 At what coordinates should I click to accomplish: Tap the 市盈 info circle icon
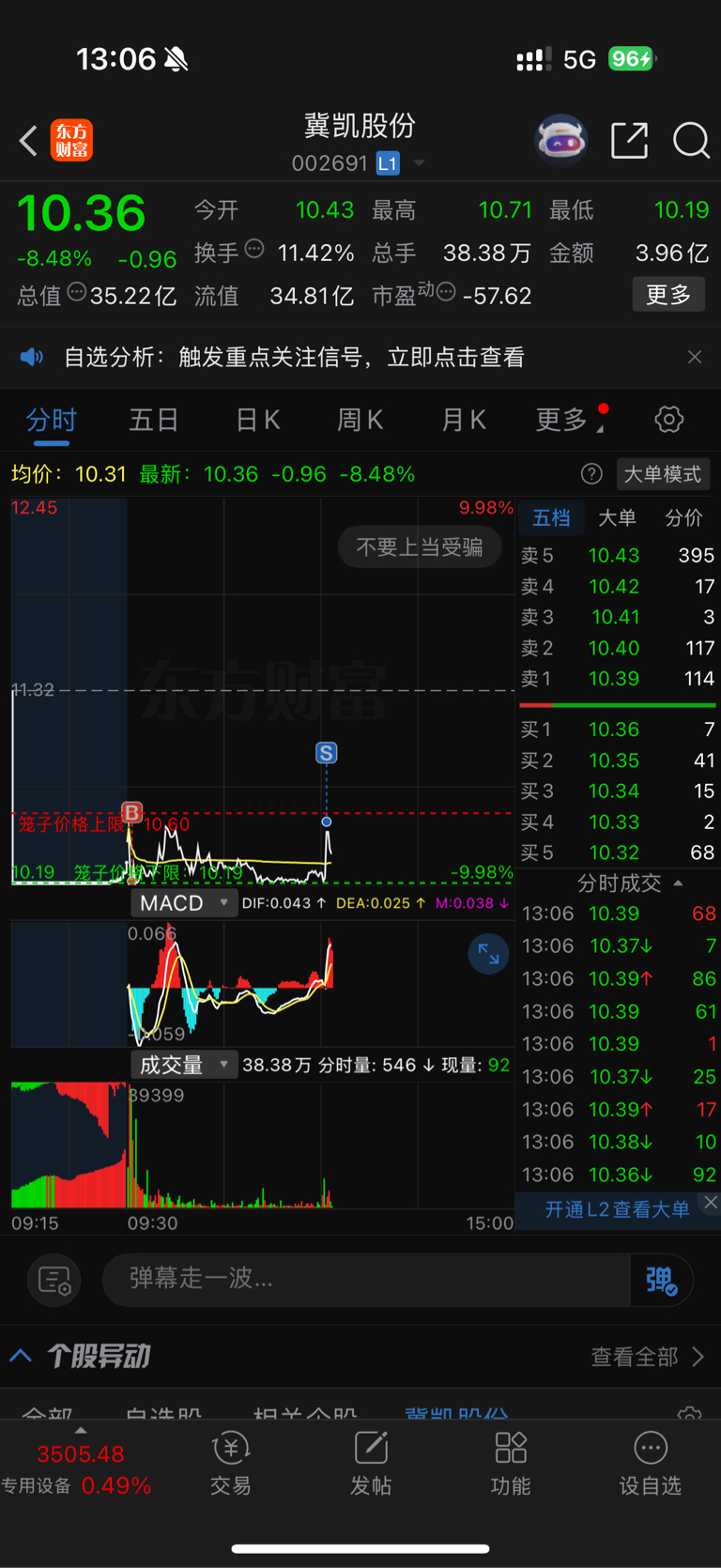pos(446,292)
